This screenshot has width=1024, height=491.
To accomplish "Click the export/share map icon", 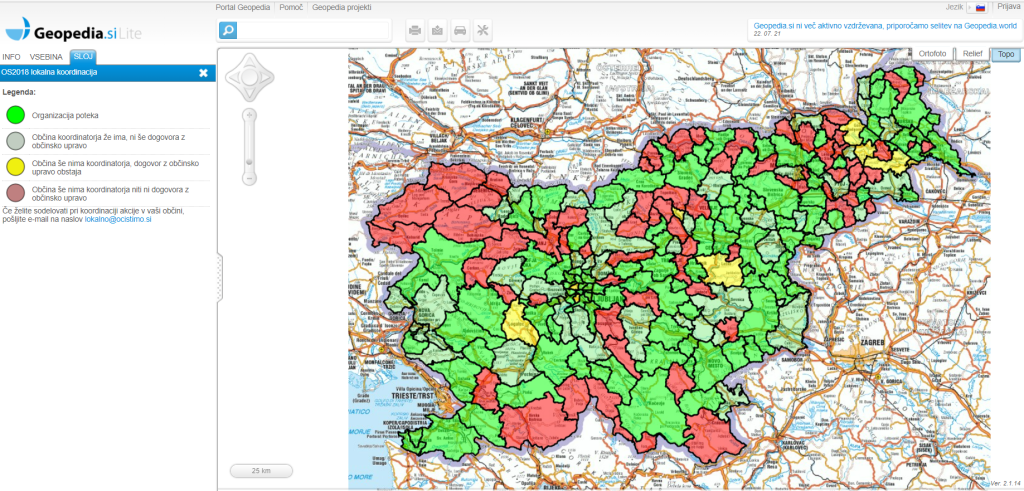I will pyautogui.click(x=438, y=31).
